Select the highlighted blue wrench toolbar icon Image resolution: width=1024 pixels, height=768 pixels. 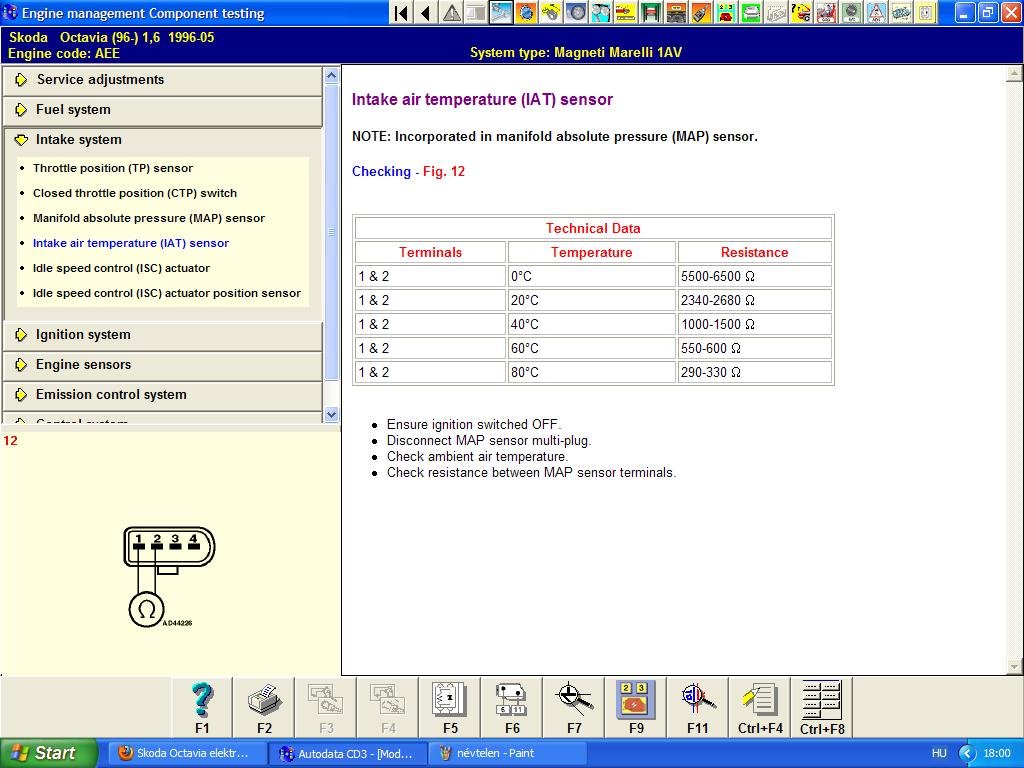502,12
